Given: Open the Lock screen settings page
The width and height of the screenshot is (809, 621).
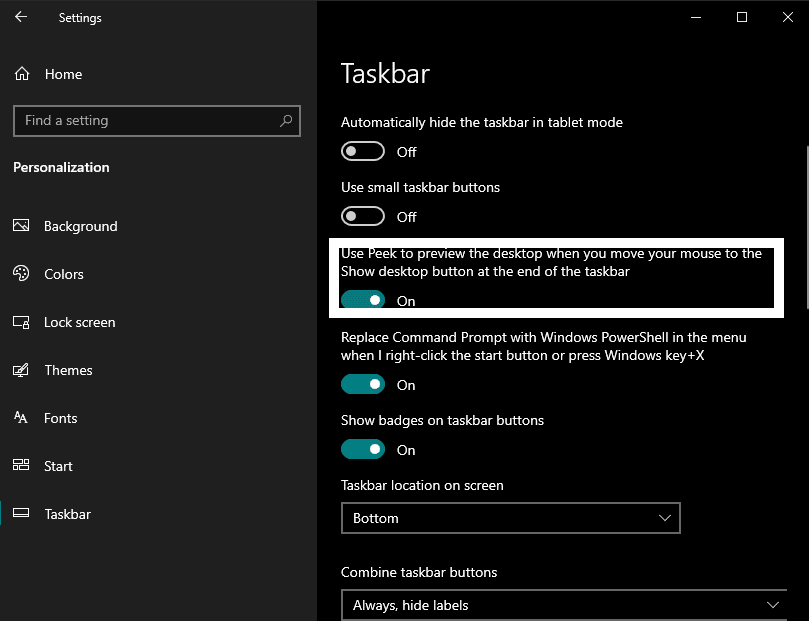Looking at the screenshot, I should [79, 322].
